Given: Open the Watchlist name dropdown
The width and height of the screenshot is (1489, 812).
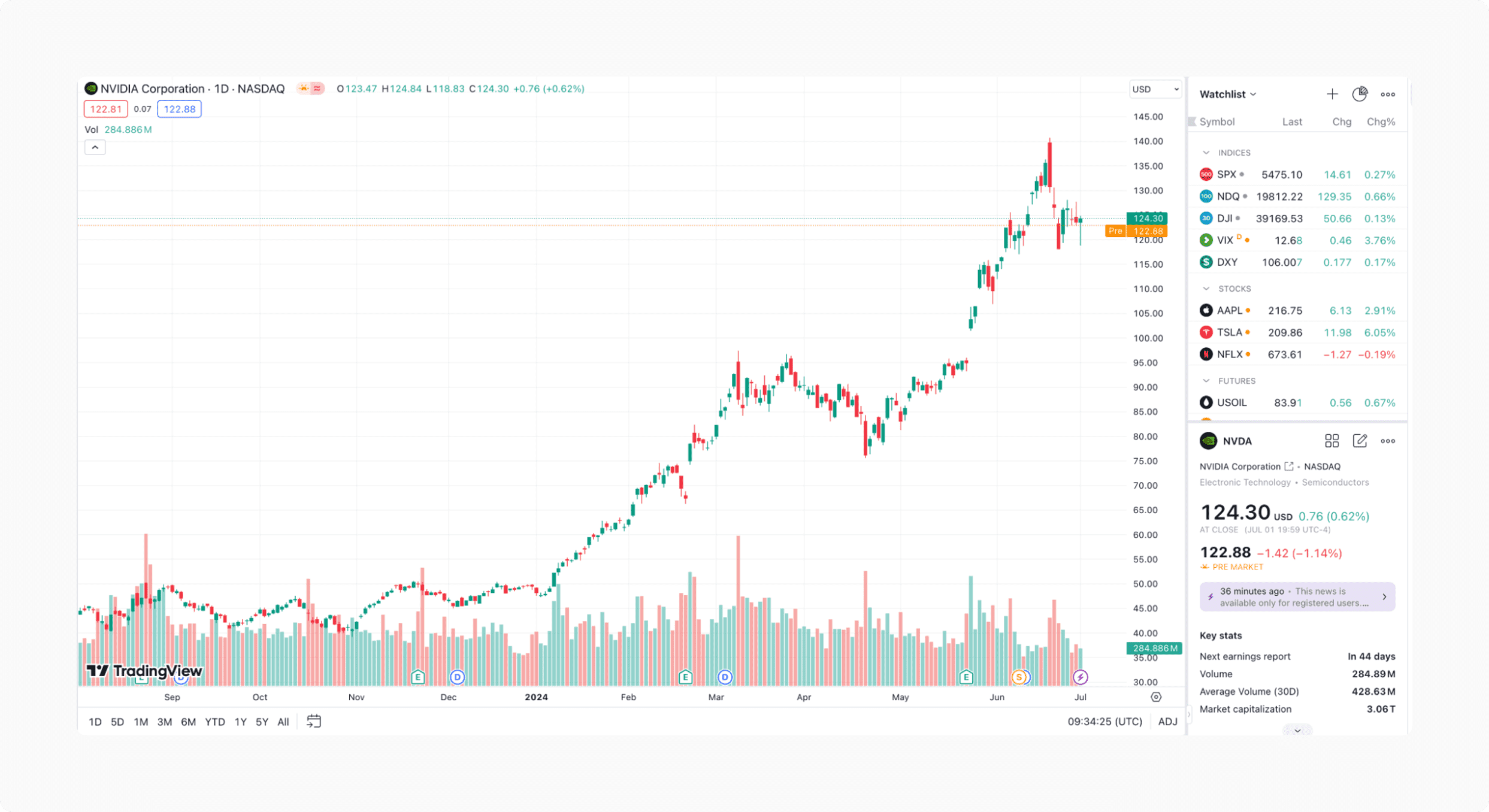Looking at the screenshot, I should click(x=1227, y=94).
